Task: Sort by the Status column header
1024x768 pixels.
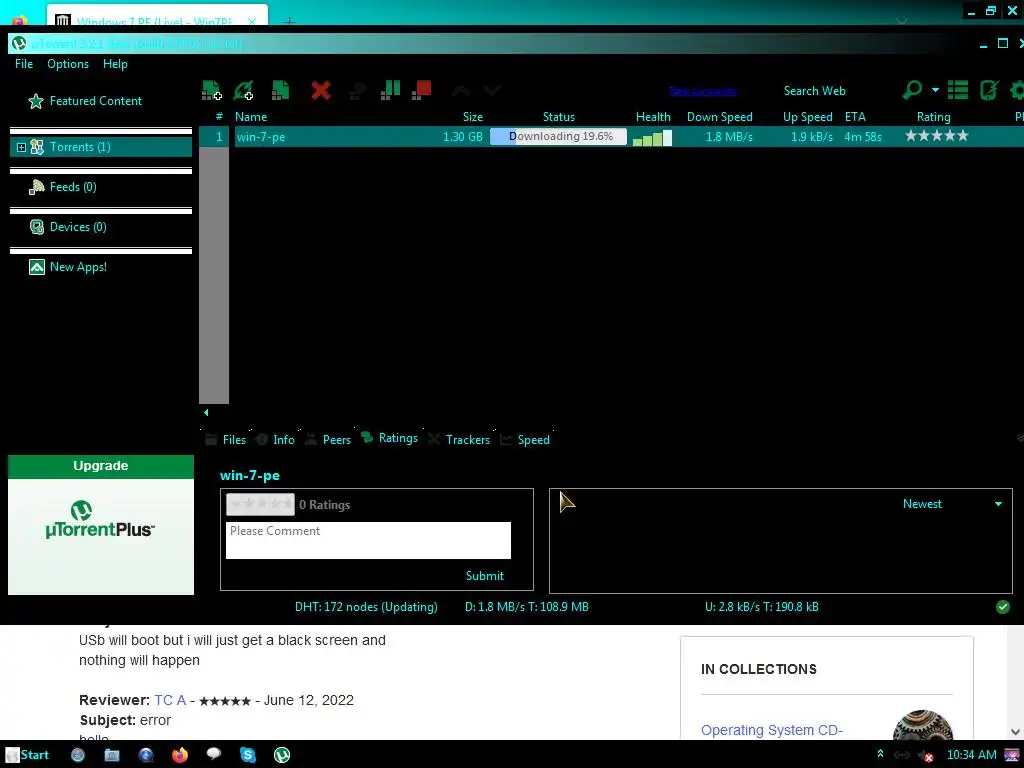Action: coord(558,117)
